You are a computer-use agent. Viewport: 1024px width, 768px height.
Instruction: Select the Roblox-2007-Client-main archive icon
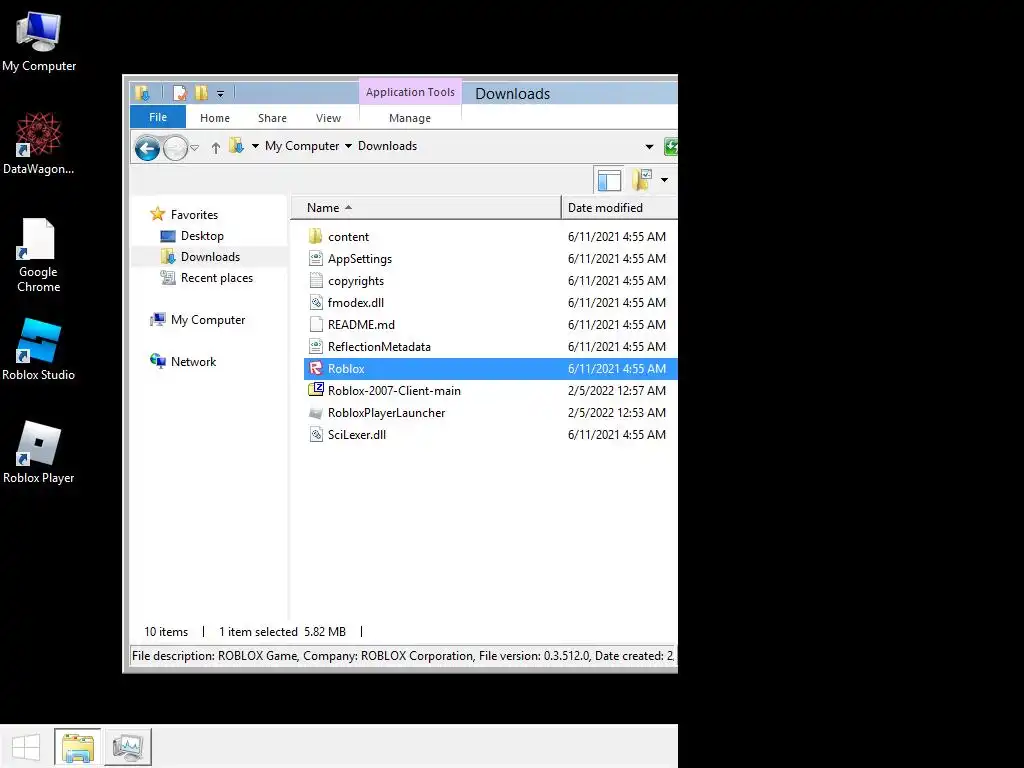coord(316,391)
